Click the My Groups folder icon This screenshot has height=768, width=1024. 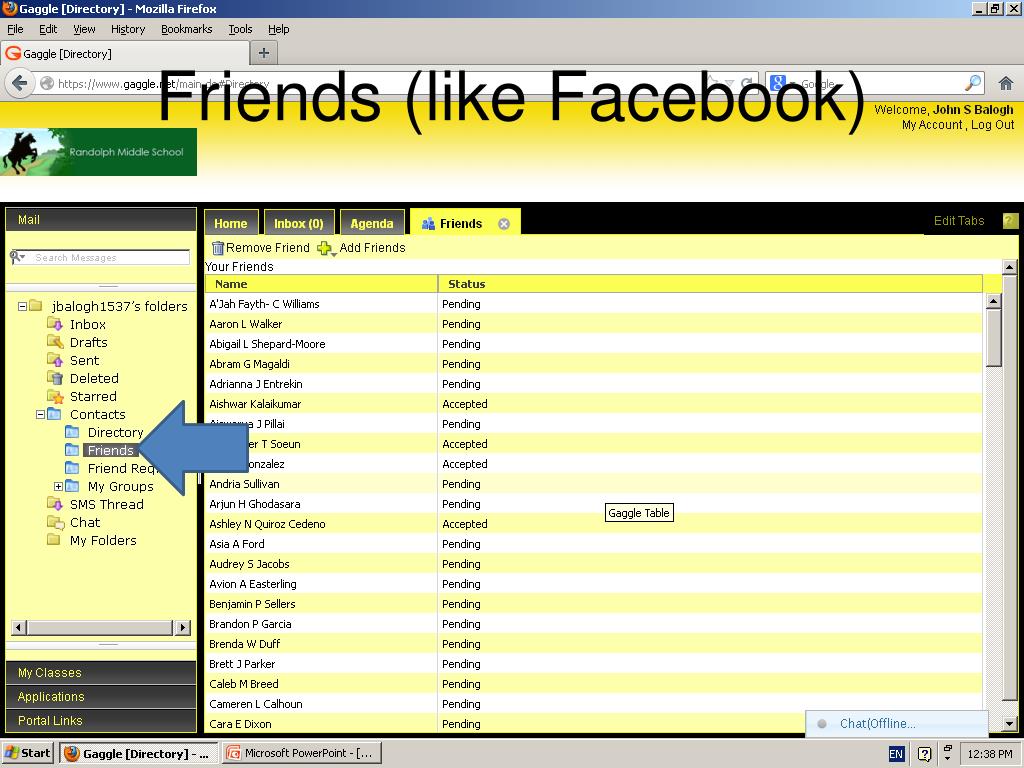[72, 486]
